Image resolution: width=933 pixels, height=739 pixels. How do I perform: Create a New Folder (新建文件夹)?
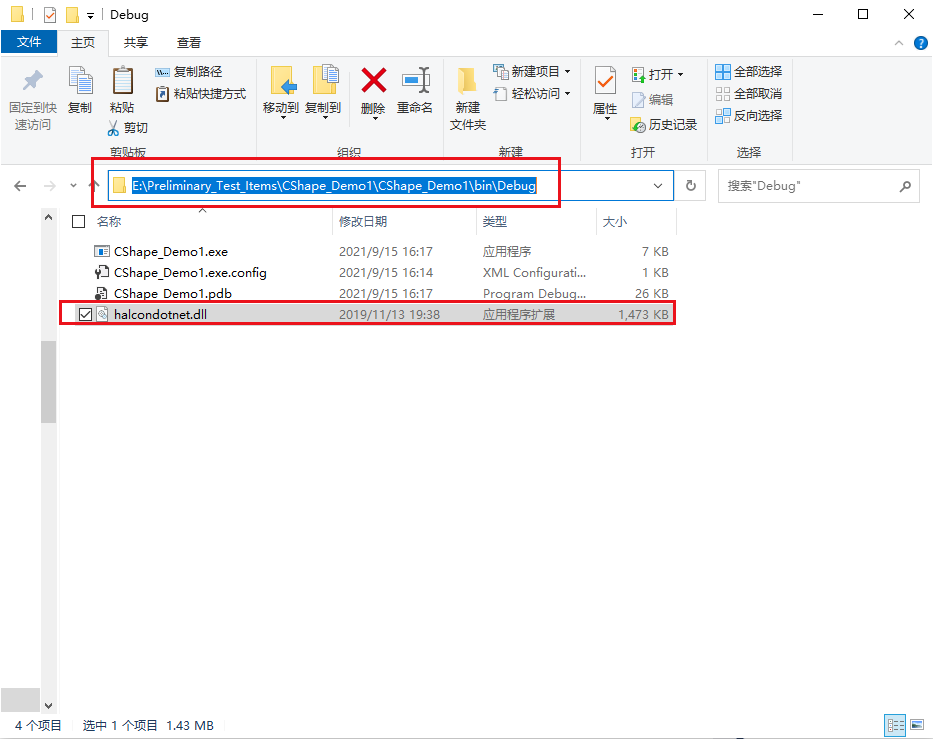point(468,98)
